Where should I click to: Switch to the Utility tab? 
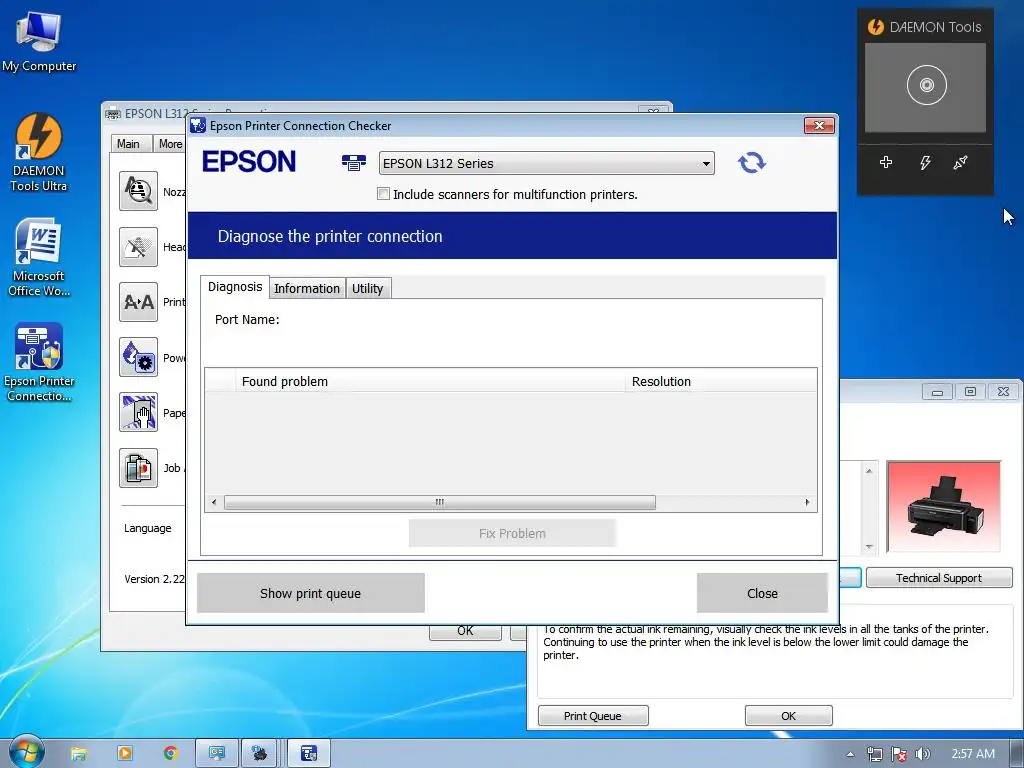(368, 289)
